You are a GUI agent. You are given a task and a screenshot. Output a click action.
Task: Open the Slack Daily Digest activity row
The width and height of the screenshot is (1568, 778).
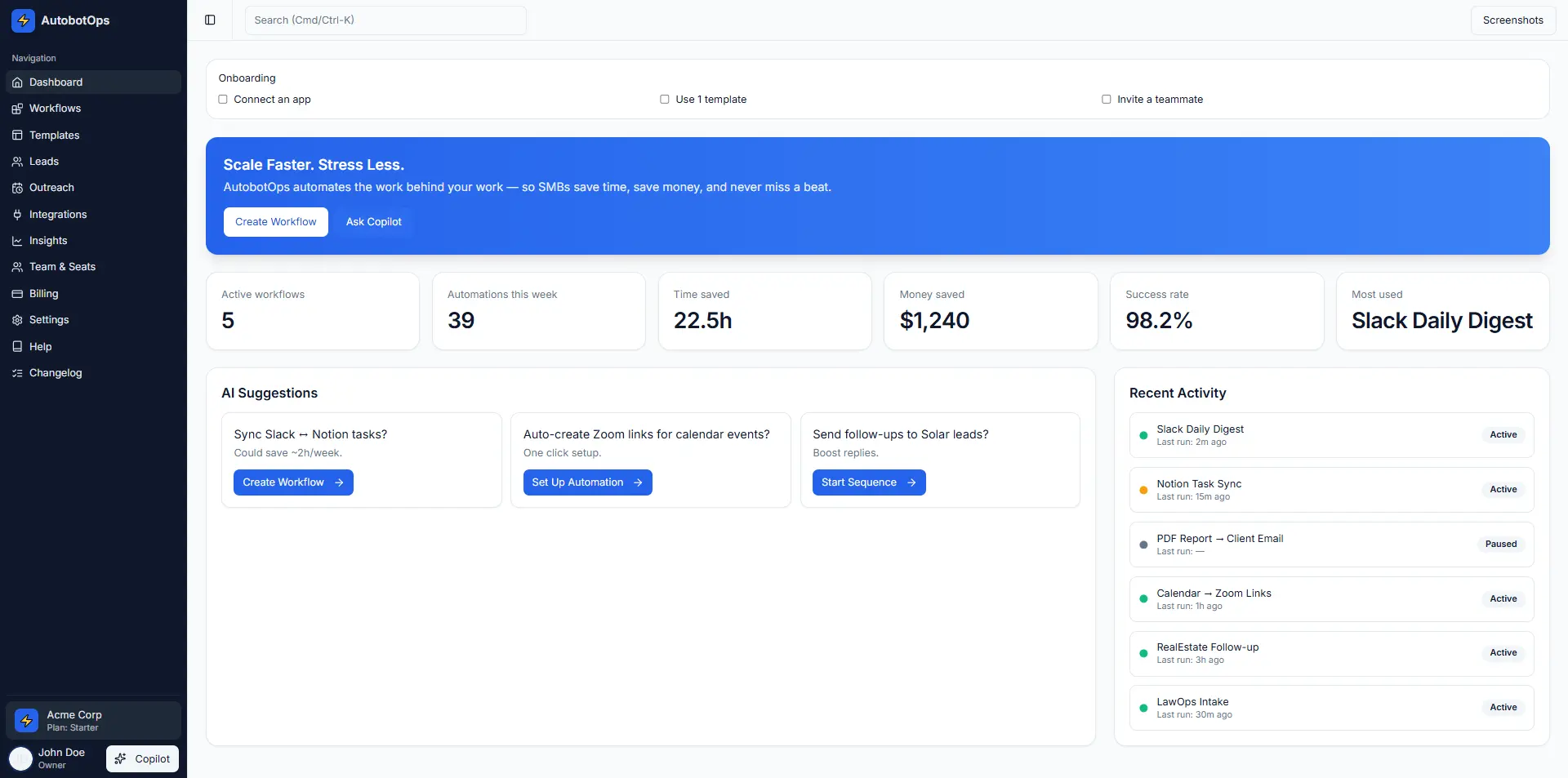[1331, 435]
